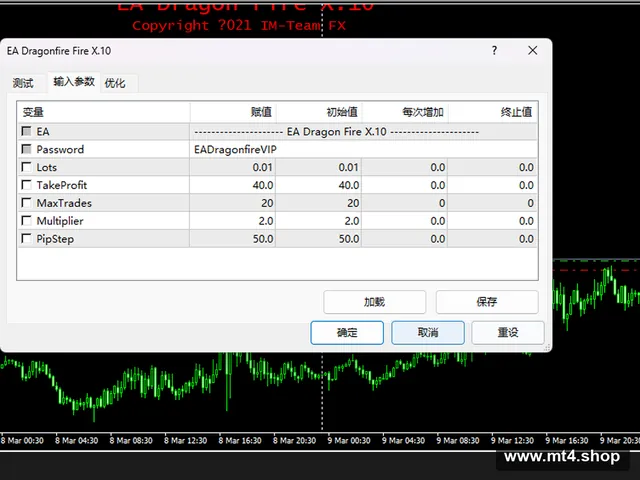Image resolution: width=640 pixels, height=480 pixels.
Task: Click the 加载 button
Action: 374,302
